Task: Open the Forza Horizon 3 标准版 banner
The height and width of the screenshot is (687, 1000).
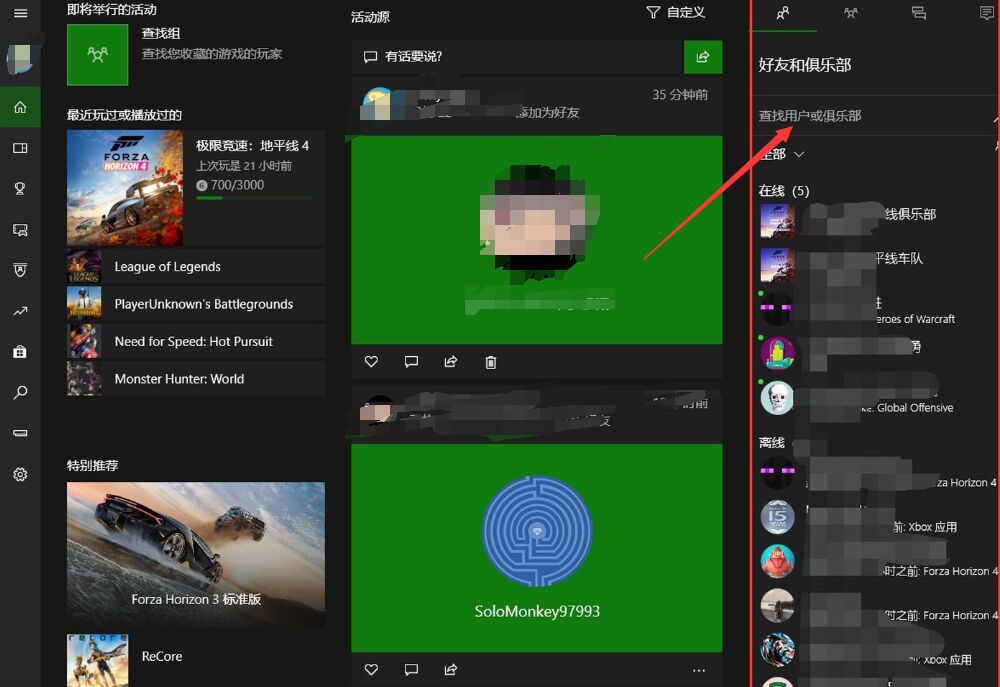Action: [196, 554]
